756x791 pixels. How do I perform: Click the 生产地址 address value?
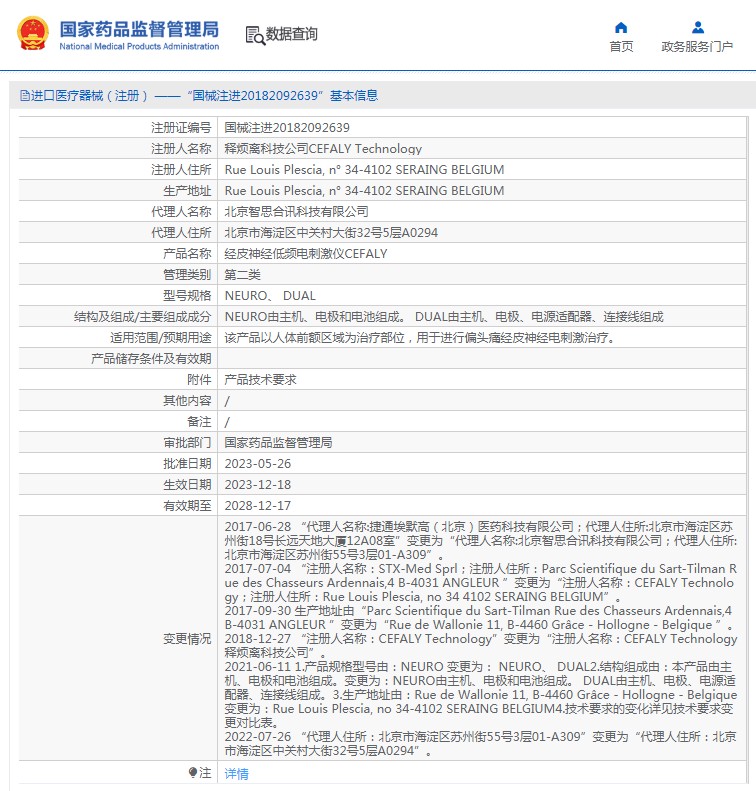364,191
